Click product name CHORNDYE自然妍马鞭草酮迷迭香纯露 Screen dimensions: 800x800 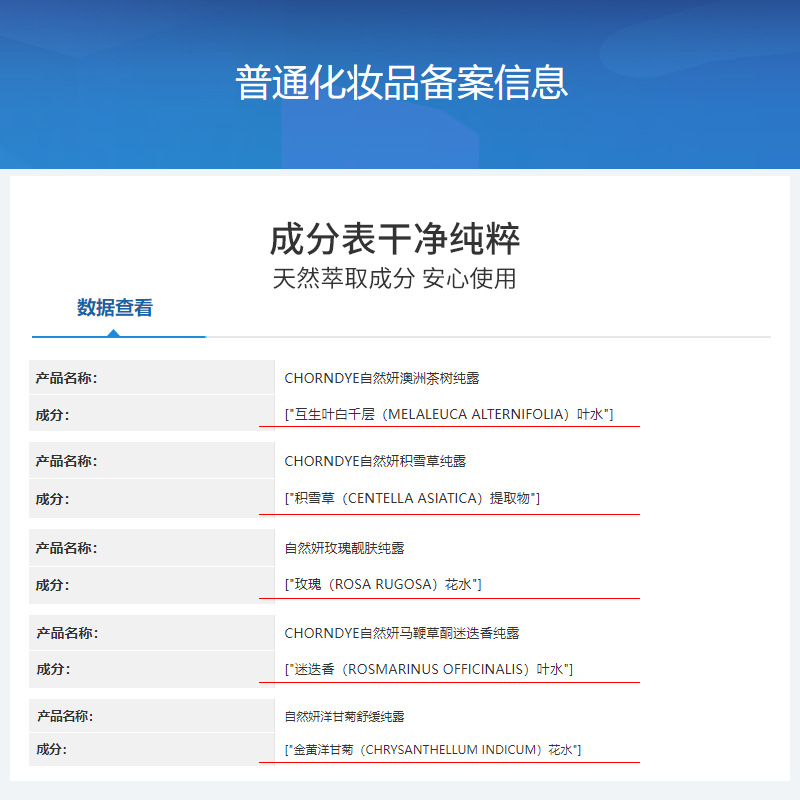coord(402,633)
